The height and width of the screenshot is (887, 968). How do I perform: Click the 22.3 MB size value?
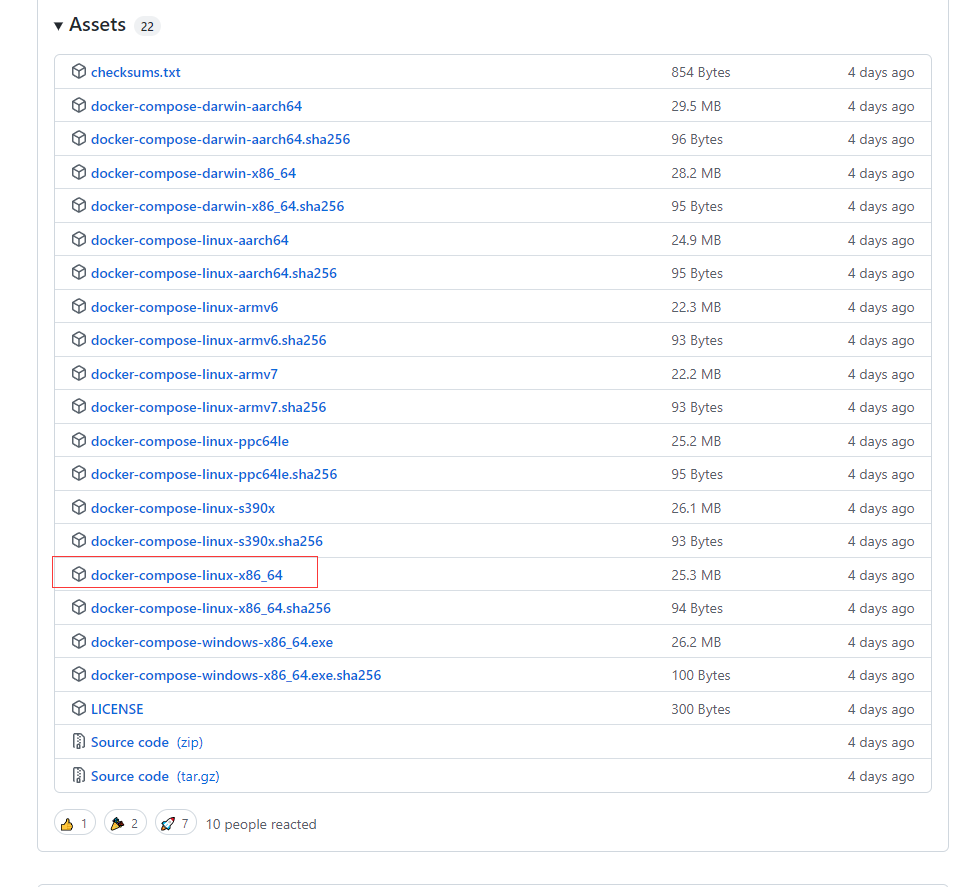click(696, 307)
